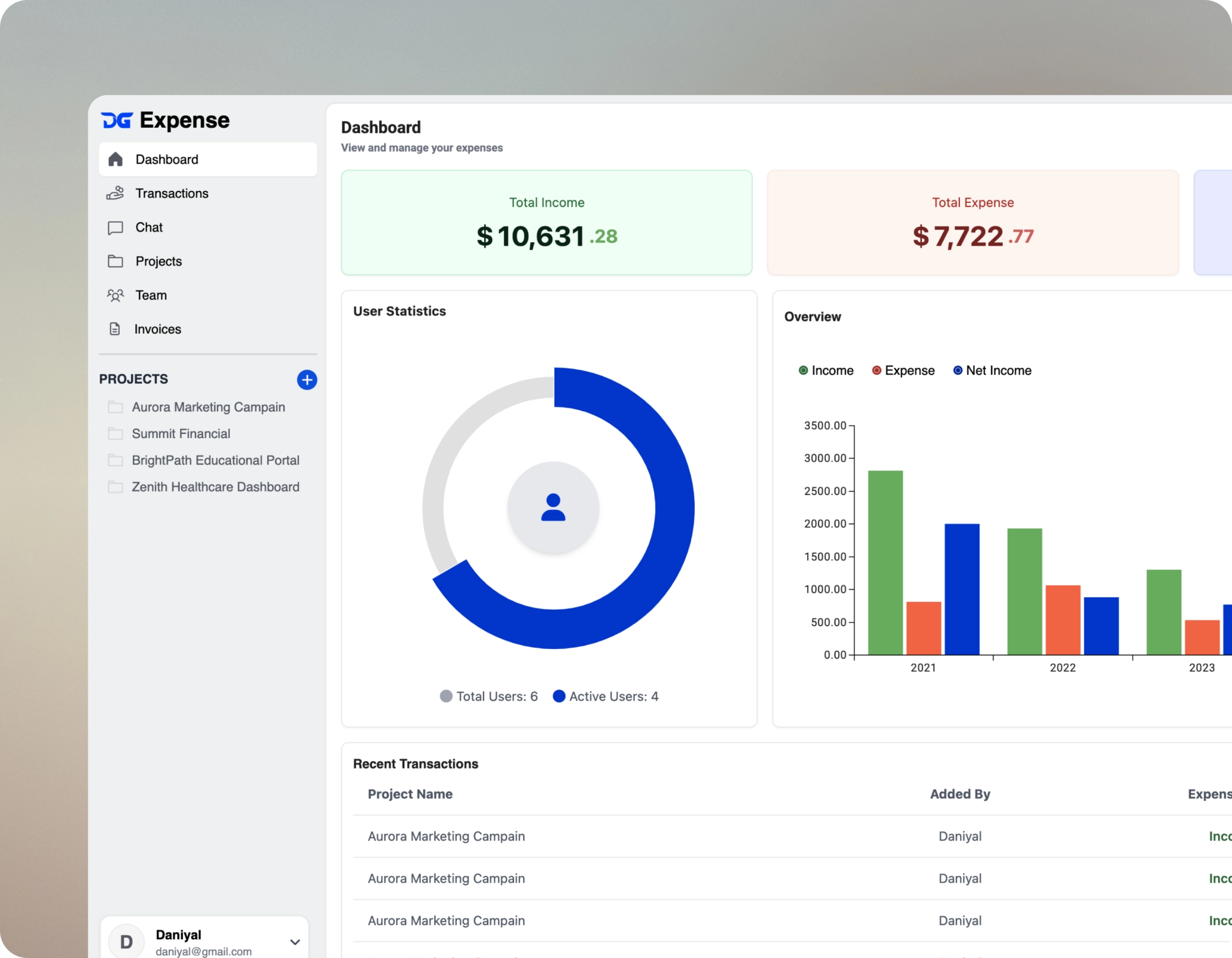Click the Projects folder icon
The image size is (1232, 958).
(x=115, y=261)
